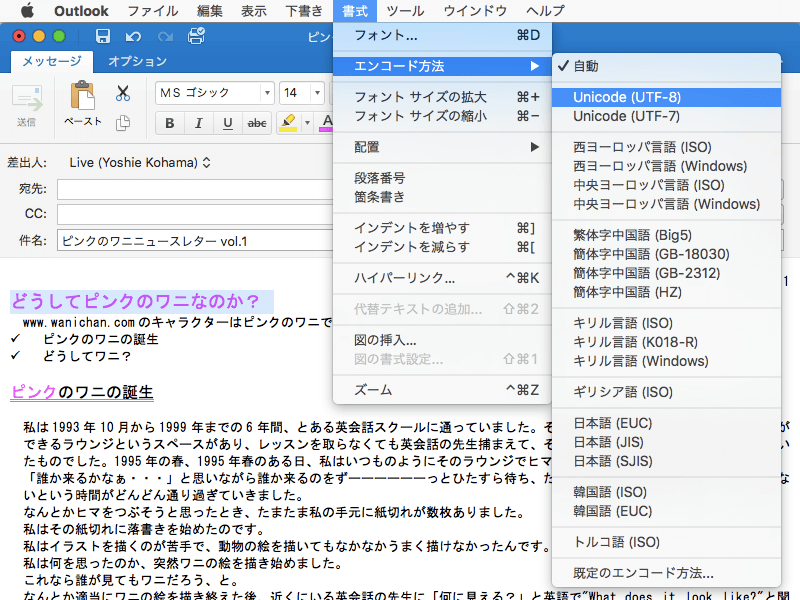
Task: Choose インデントを減らす
Action: pyautogui.click(x=442, y=247)
